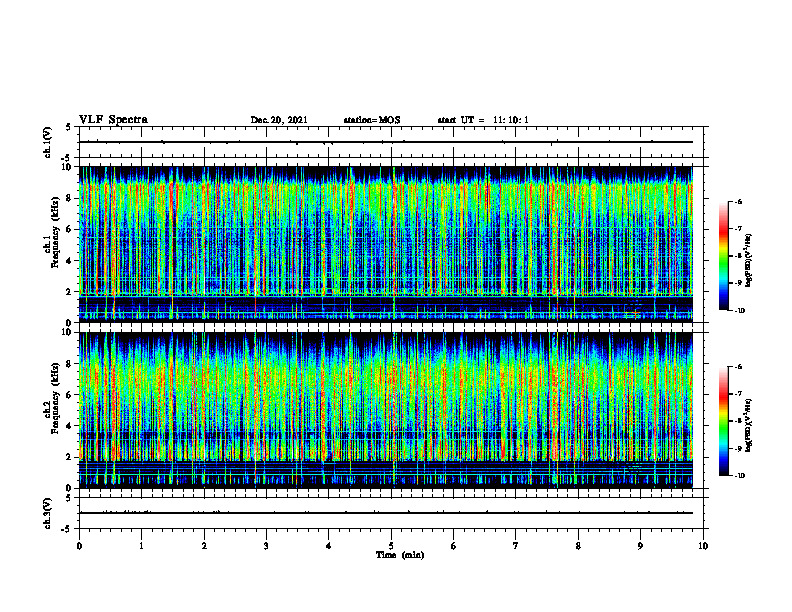Screen dimensions: 792x612
Task: Click the "-10" label on upper color bar
Action: (x=739, y=311)
